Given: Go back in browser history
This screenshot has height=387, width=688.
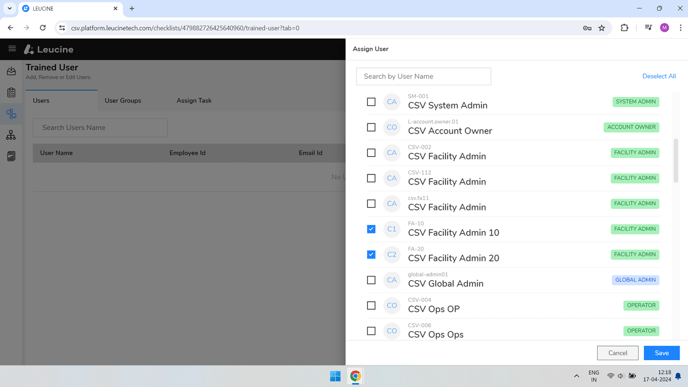Looking at the screenshot, I should coord(11,28).
